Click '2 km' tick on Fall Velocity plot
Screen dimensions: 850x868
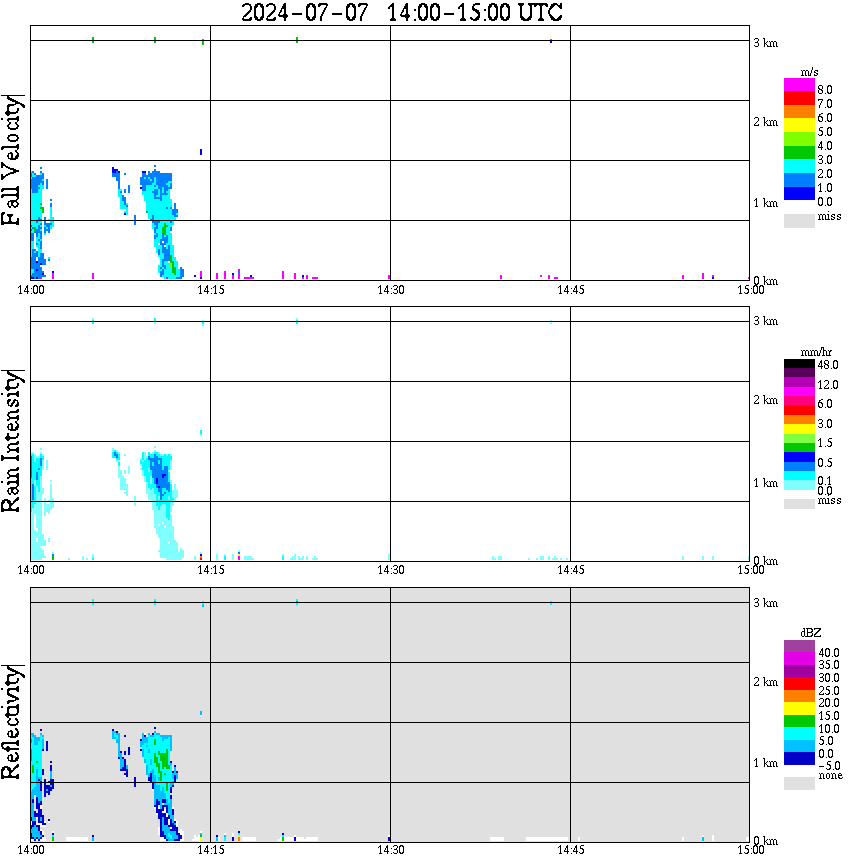click(x=766, y=122)
